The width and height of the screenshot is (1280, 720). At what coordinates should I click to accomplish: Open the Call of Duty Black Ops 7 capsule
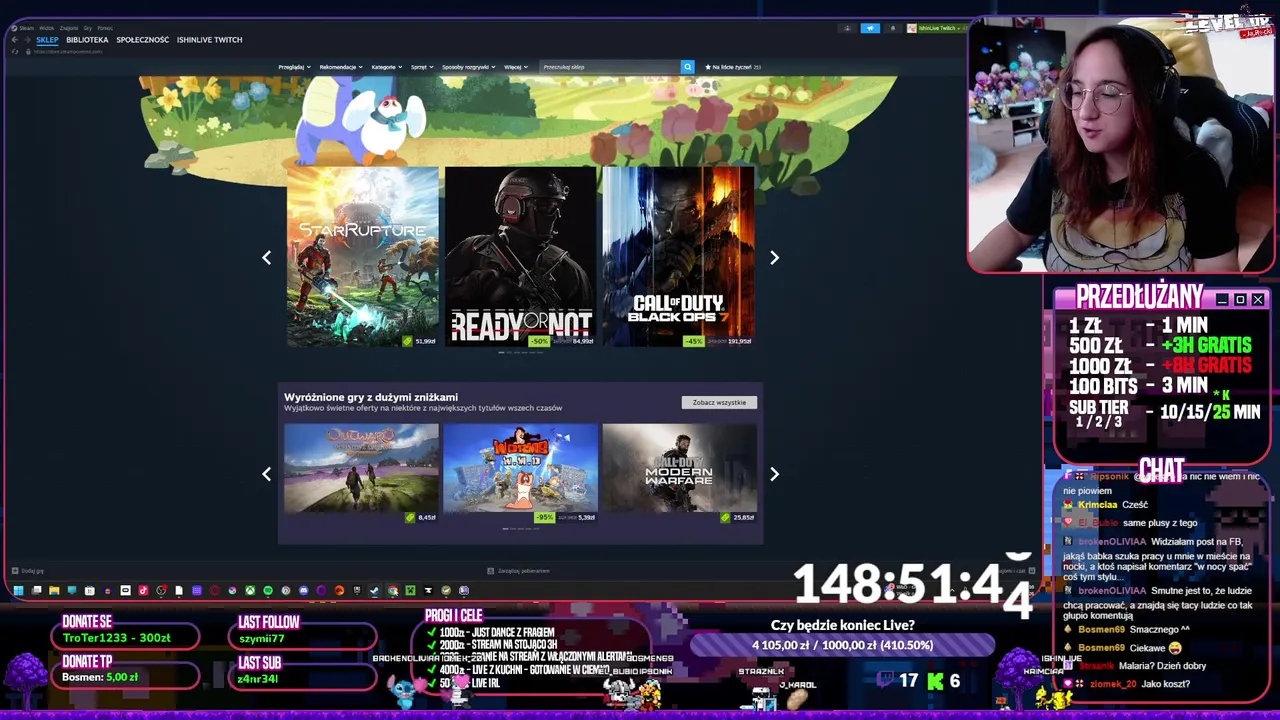click(678, 257)
